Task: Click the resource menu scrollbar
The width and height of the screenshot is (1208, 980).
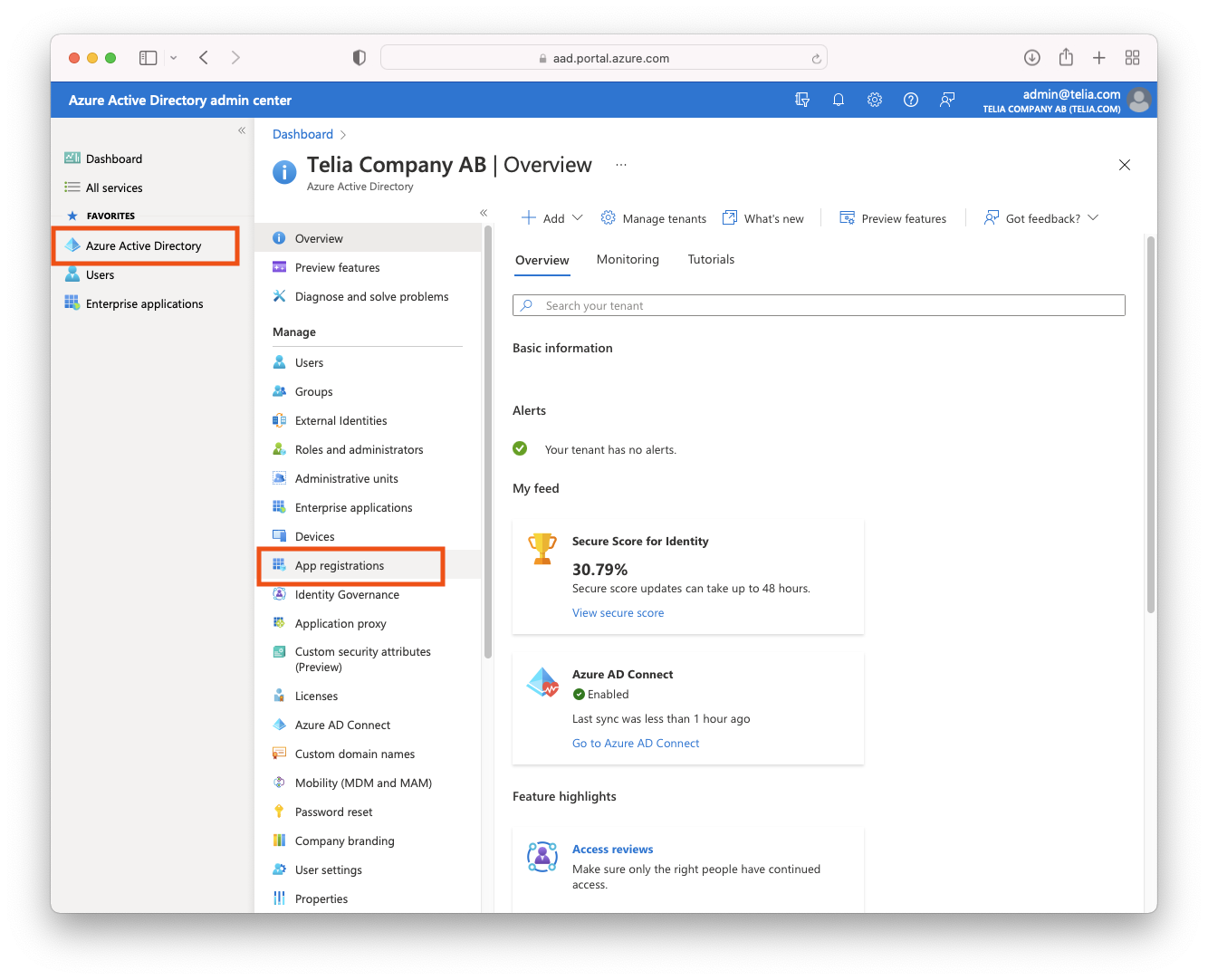Action: [x=487, y=442]
